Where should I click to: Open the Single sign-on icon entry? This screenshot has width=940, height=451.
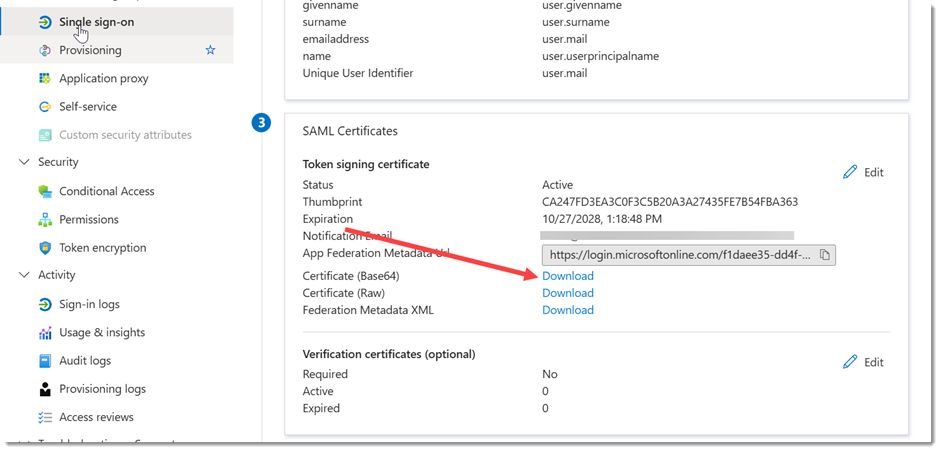(45, 22)
